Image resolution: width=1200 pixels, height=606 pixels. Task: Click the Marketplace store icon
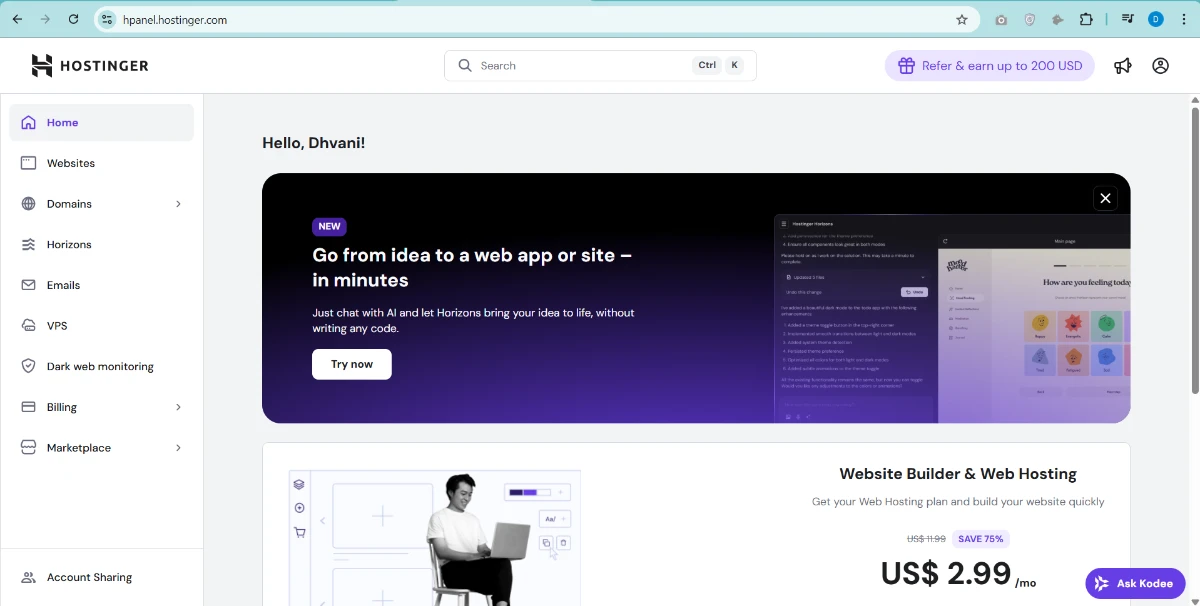pyautogui.click(x=28, y=448)
